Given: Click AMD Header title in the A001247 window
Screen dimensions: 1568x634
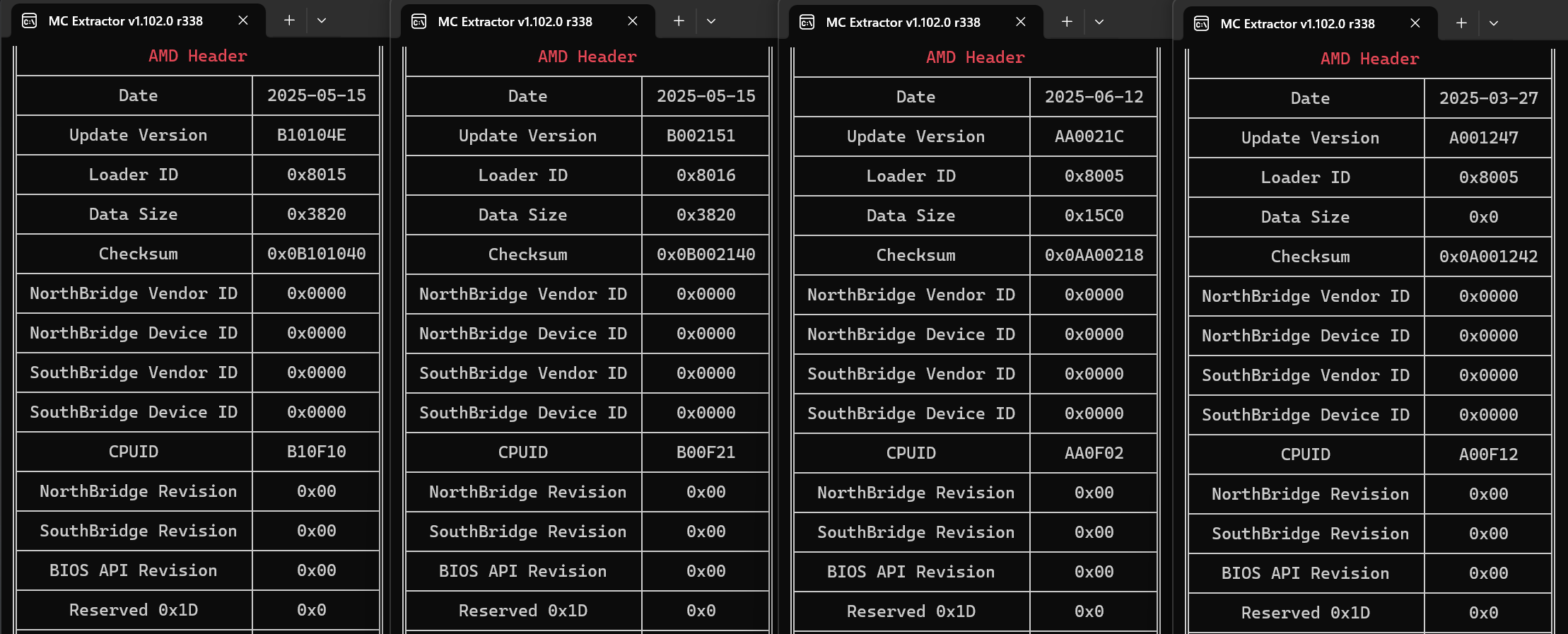Looking at the screenshot, I should click(1370, 59).
